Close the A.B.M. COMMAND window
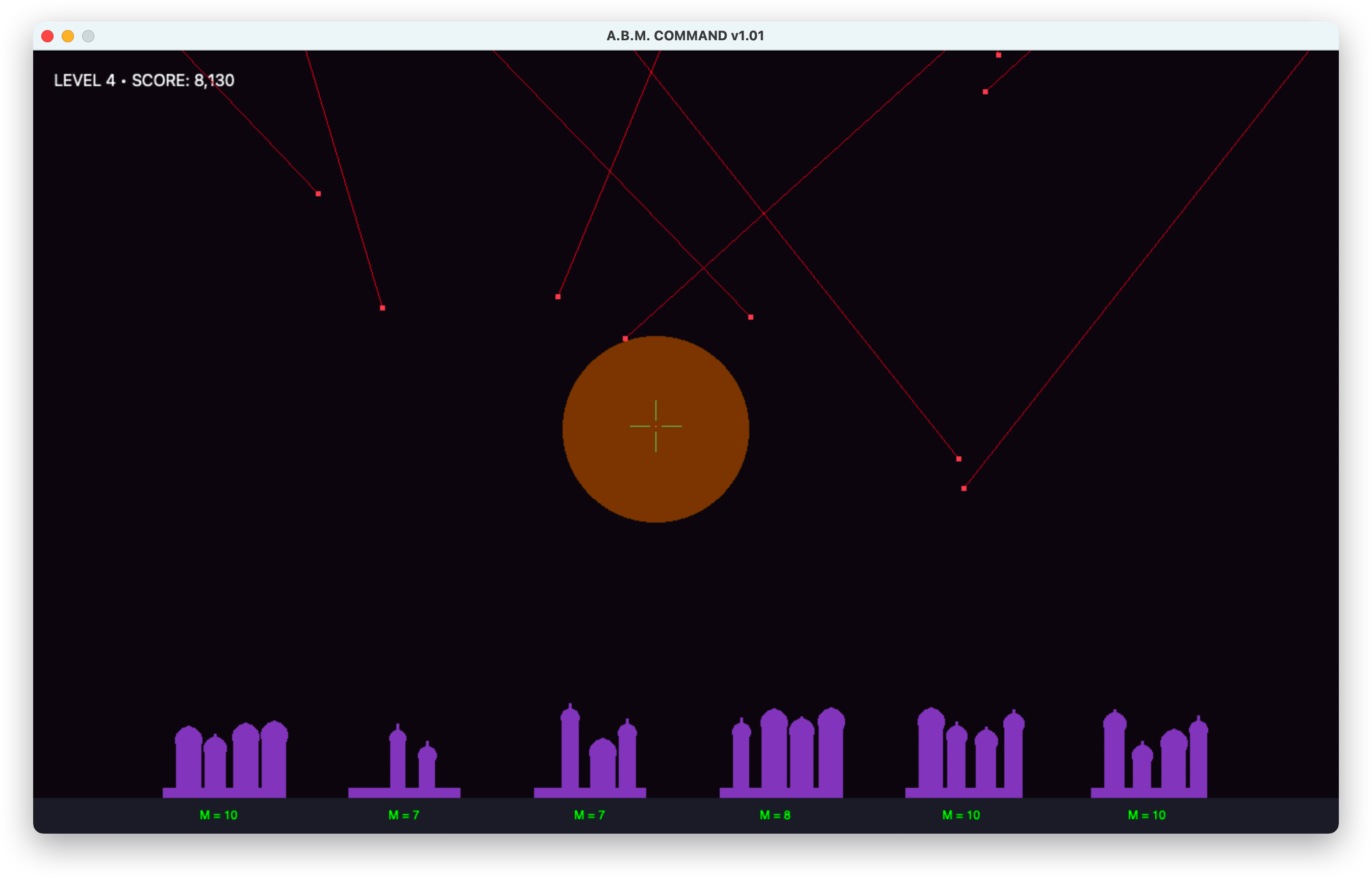Image resolution: width=1372 pixels, height=878 pixels. (x=48, y=37)
